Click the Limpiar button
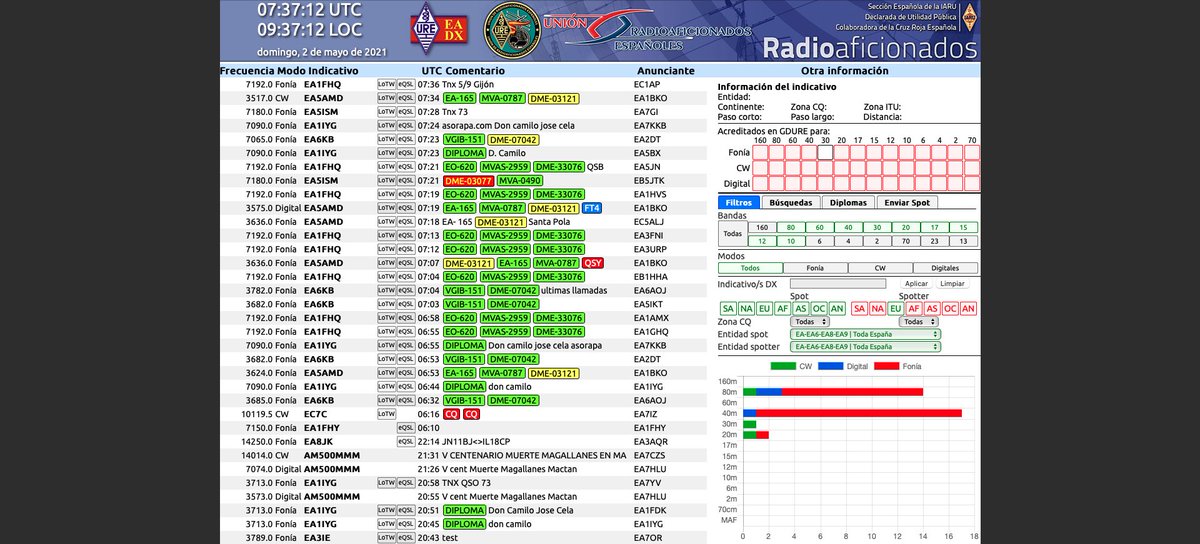This screenshot has height=544, width=1200. 952,284
